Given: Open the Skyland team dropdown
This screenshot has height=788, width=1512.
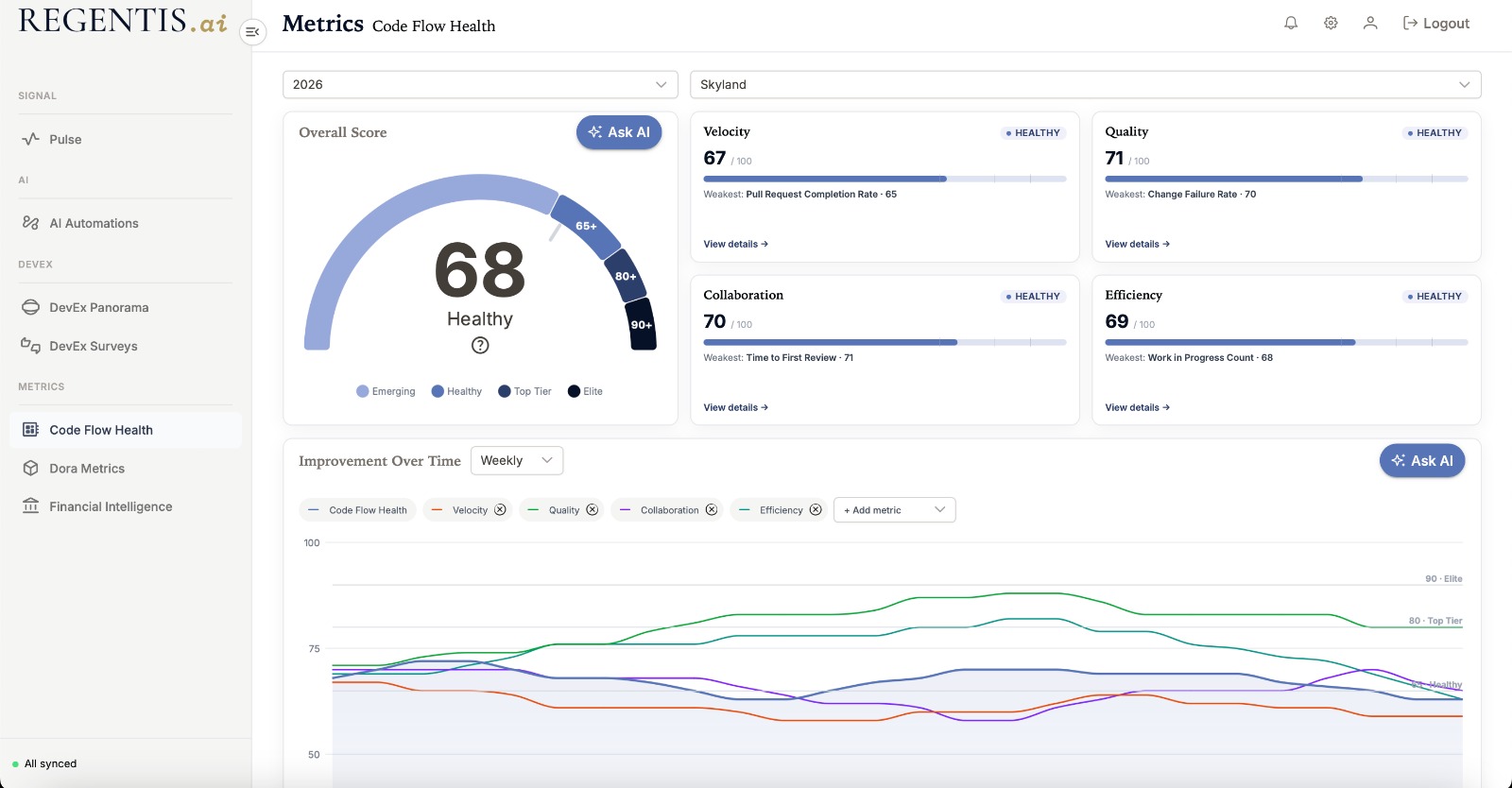Looking at the screenshot, I should pyautogui.click(x=1085, y=84).
